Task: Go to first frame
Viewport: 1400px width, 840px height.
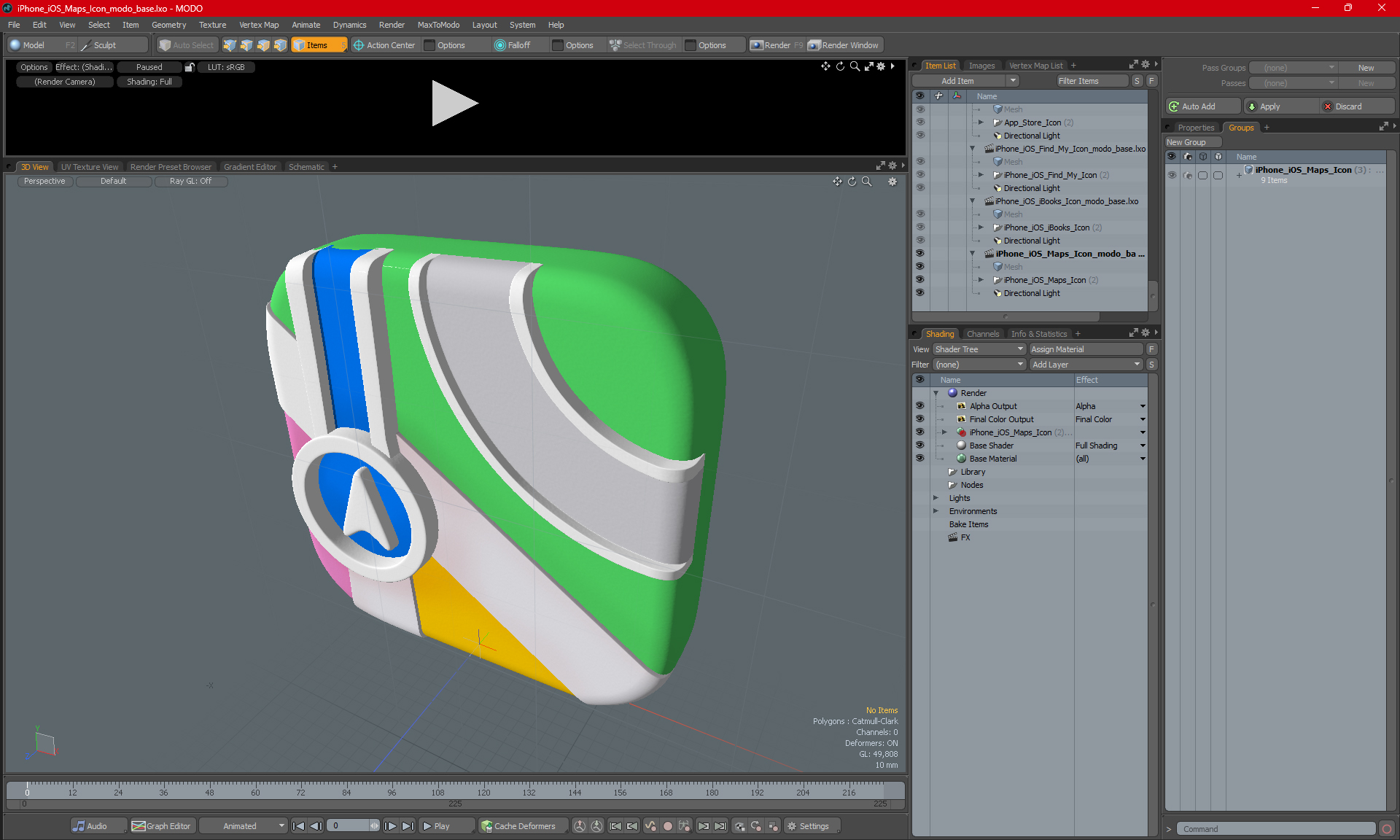Action: [x=299, y=826]
